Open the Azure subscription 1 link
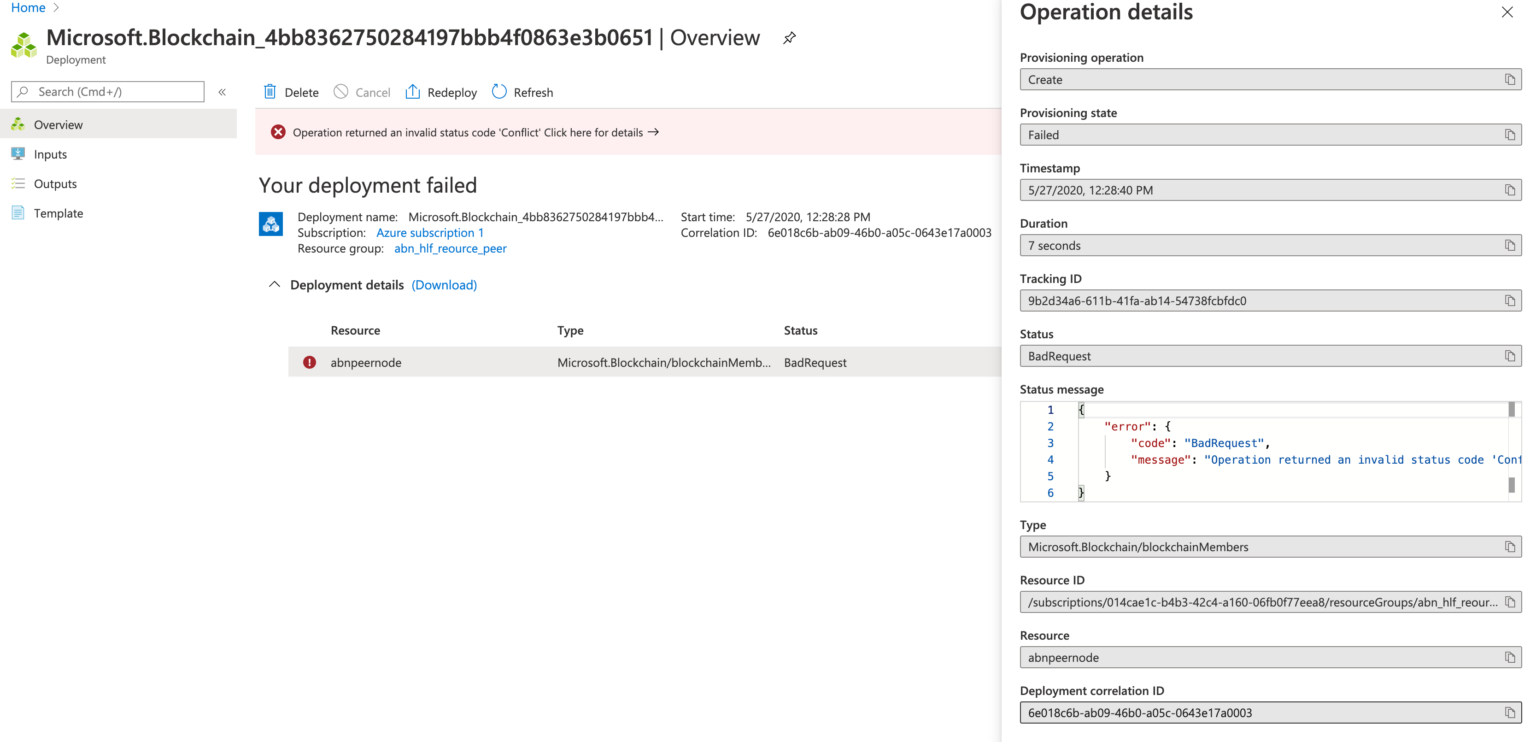The width and height of the screenshot is (1536, 742). click(430, 232)
